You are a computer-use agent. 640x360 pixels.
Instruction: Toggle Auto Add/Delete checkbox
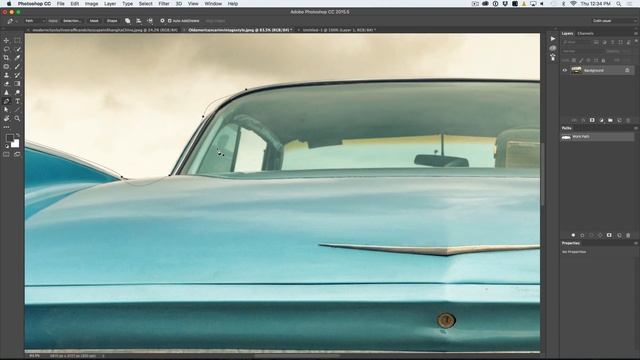169,21
